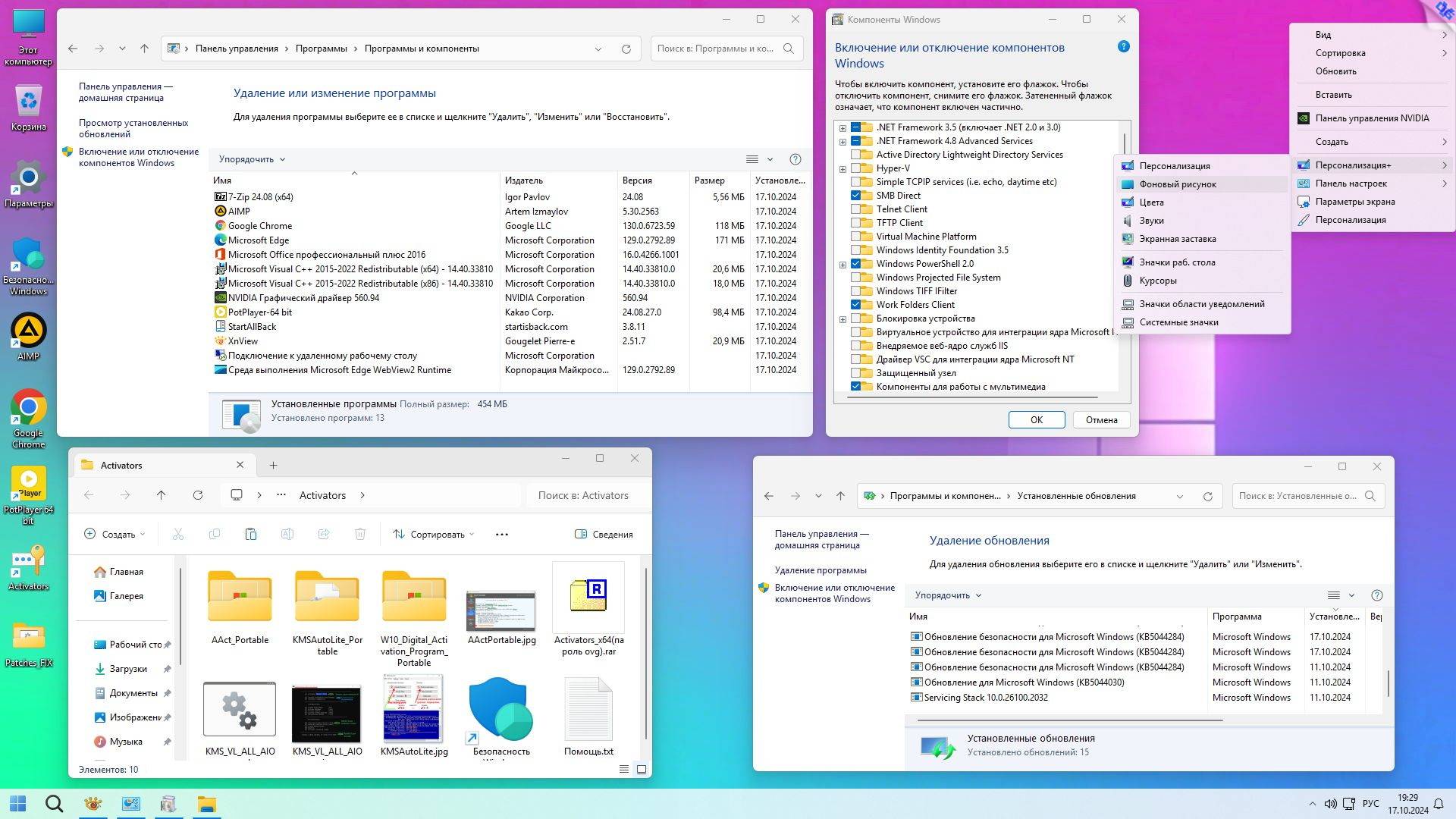Click the Delete trash icon in Activators toolbar
This screenshot has width=1456, height=819.
click(x=360, y=535)
